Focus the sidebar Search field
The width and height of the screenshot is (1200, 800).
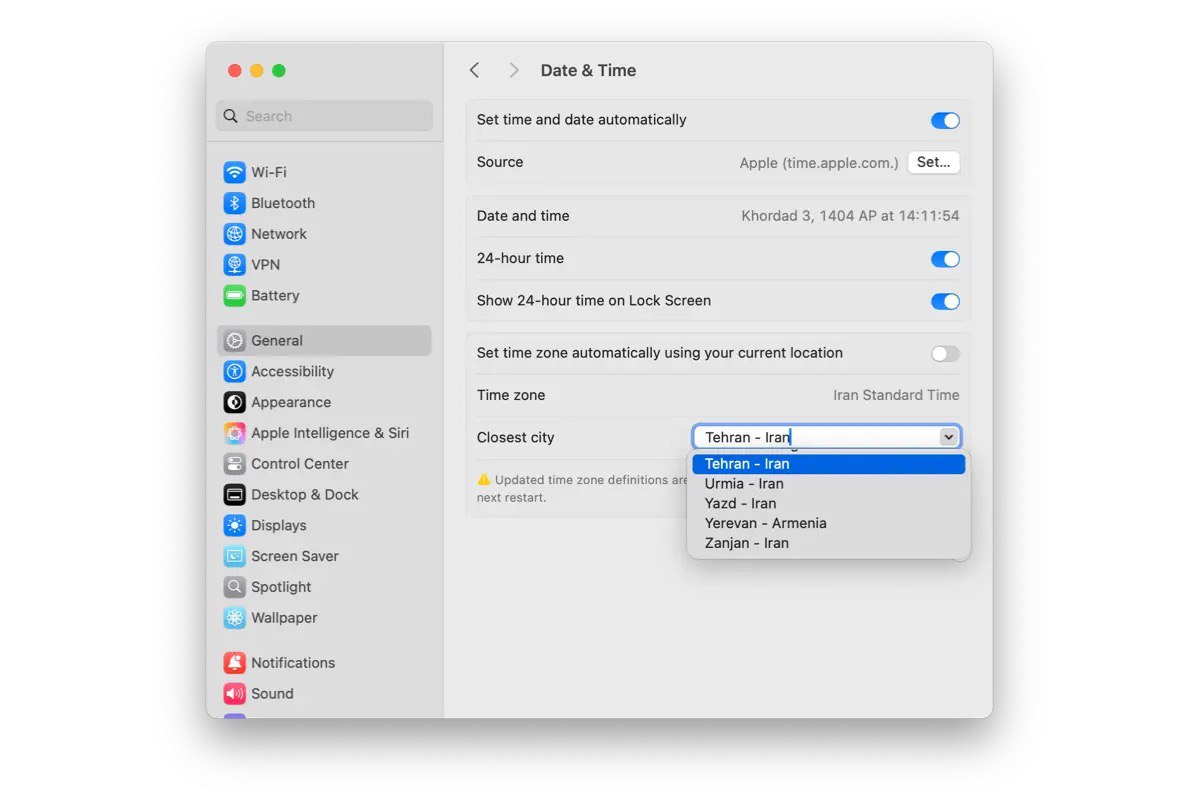coord(324,116)
